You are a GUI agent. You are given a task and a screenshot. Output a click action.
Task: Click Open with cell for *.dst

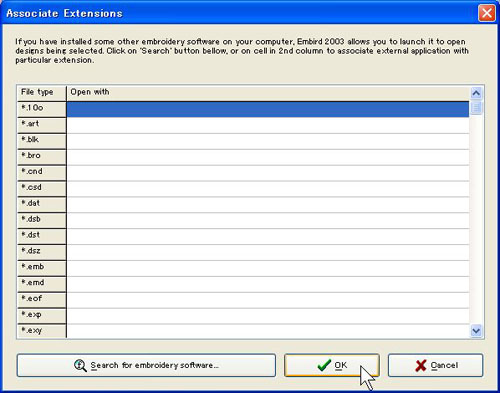268,236
